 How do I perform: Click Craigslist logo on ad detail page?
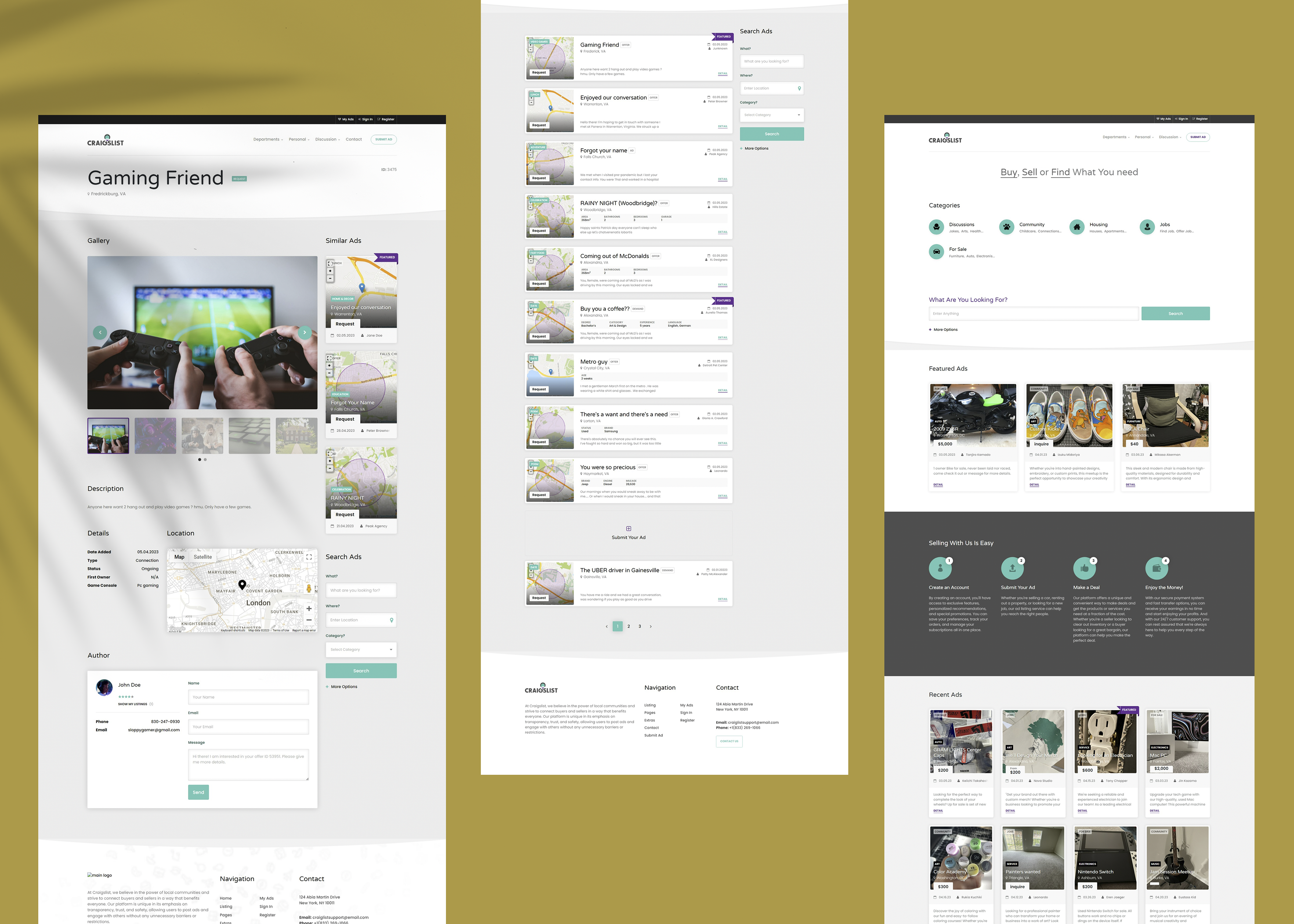[x=105, y=140]
